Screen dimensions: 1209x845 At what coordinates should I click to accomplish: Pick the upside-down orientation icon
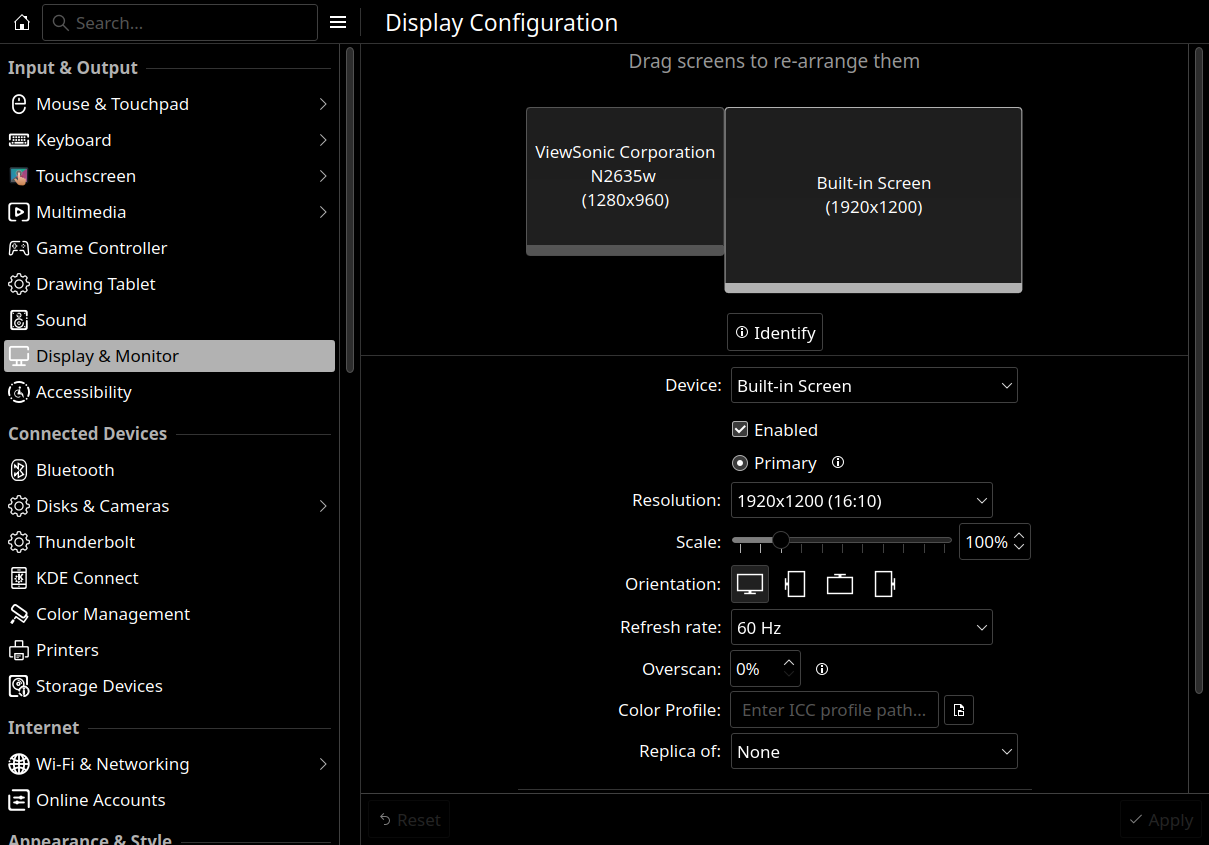pos(839,584)
